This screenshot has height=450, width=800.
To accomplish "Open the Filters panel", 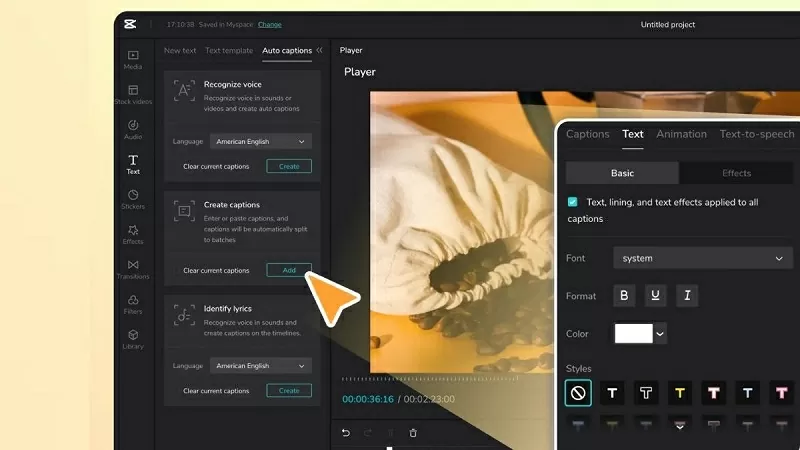I will pyautogui.click(x=133, y=304).
